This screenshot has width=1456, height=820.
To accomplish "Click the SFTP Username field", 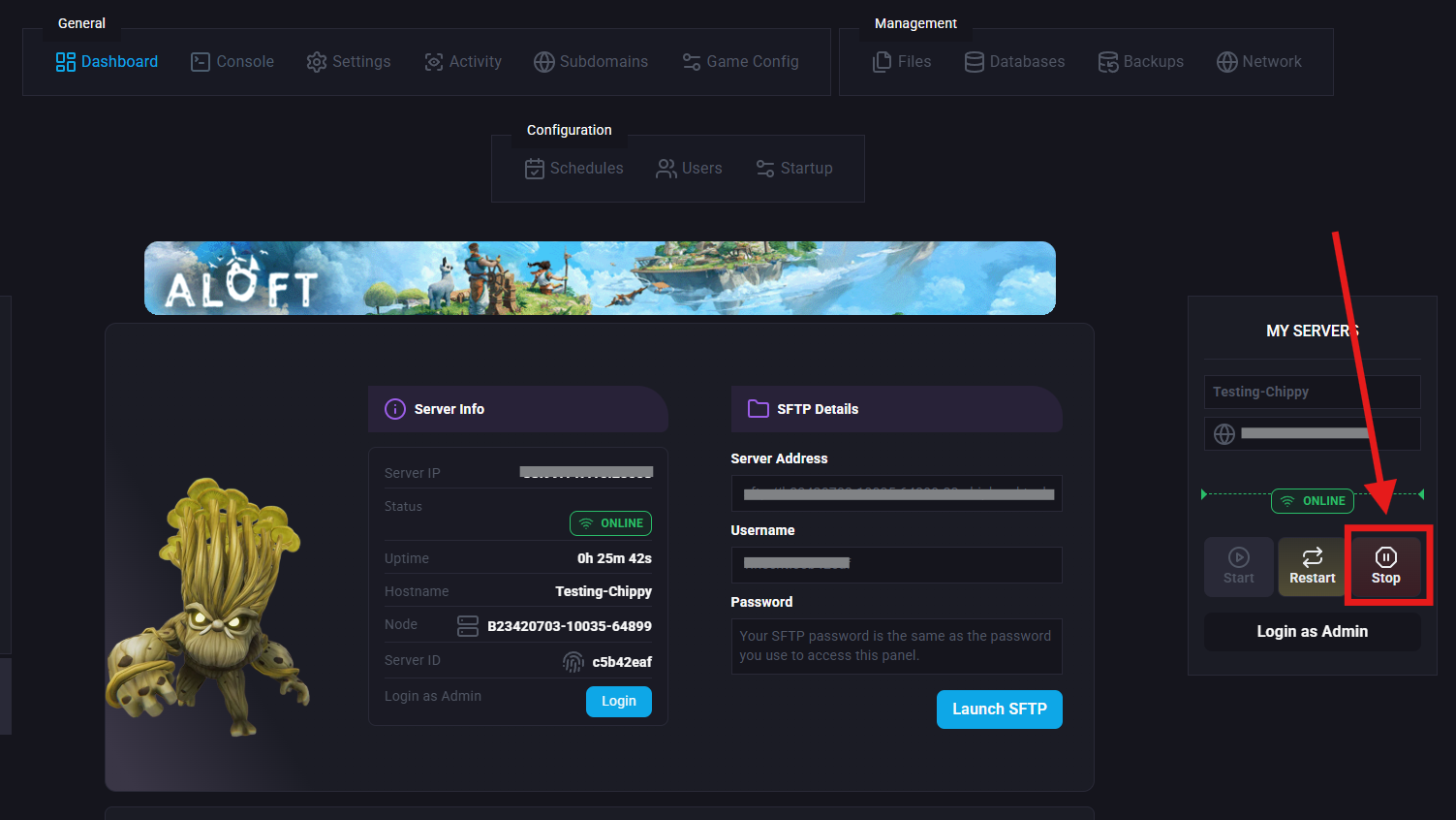I will tap(897, 565).
